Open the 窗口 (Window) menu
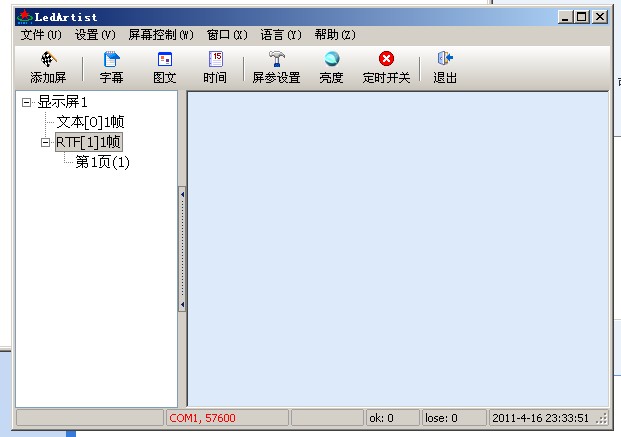 click(226, 35)
